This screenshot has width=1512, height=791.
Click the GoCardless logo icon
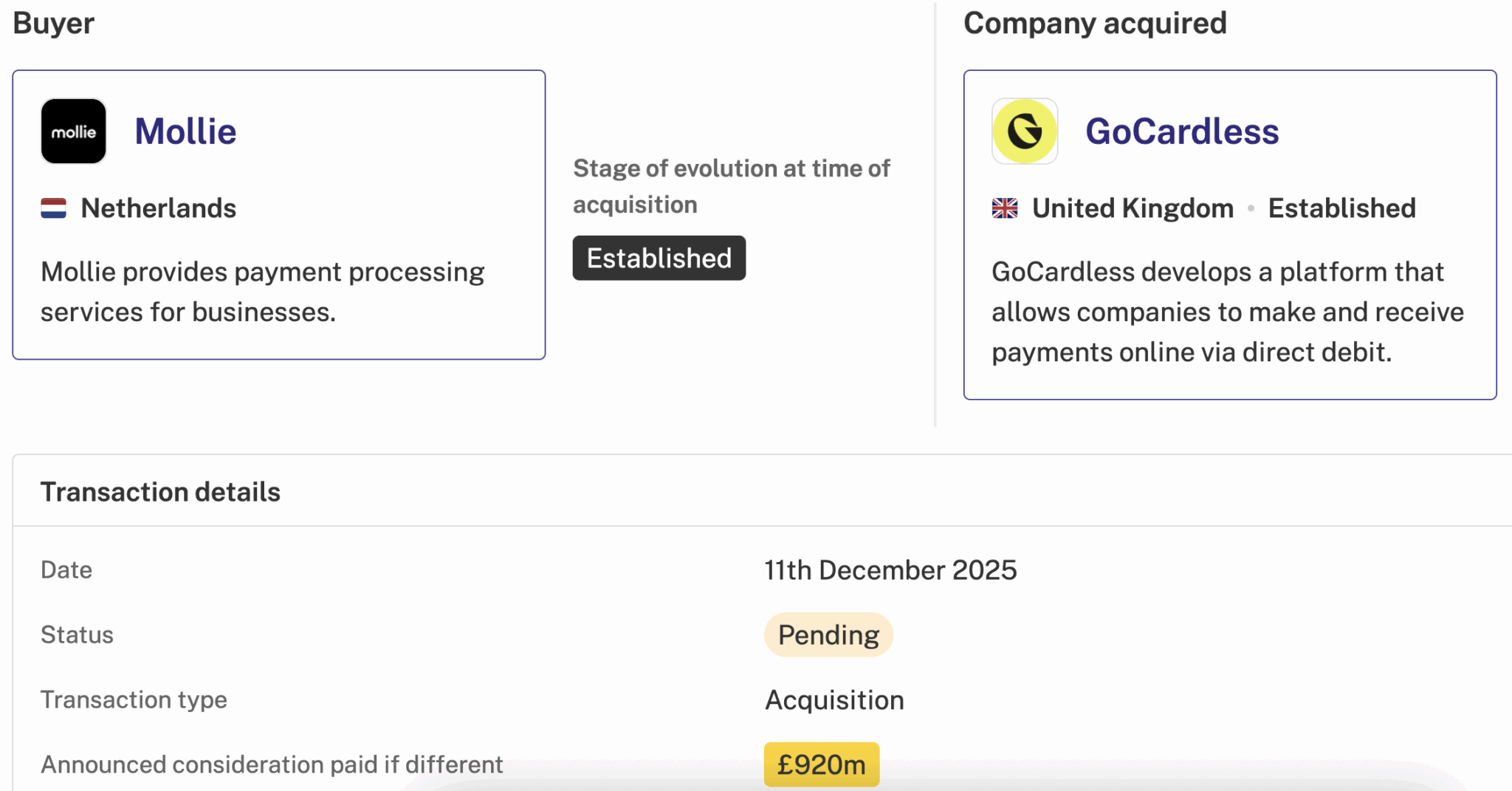click(1024, 131)
